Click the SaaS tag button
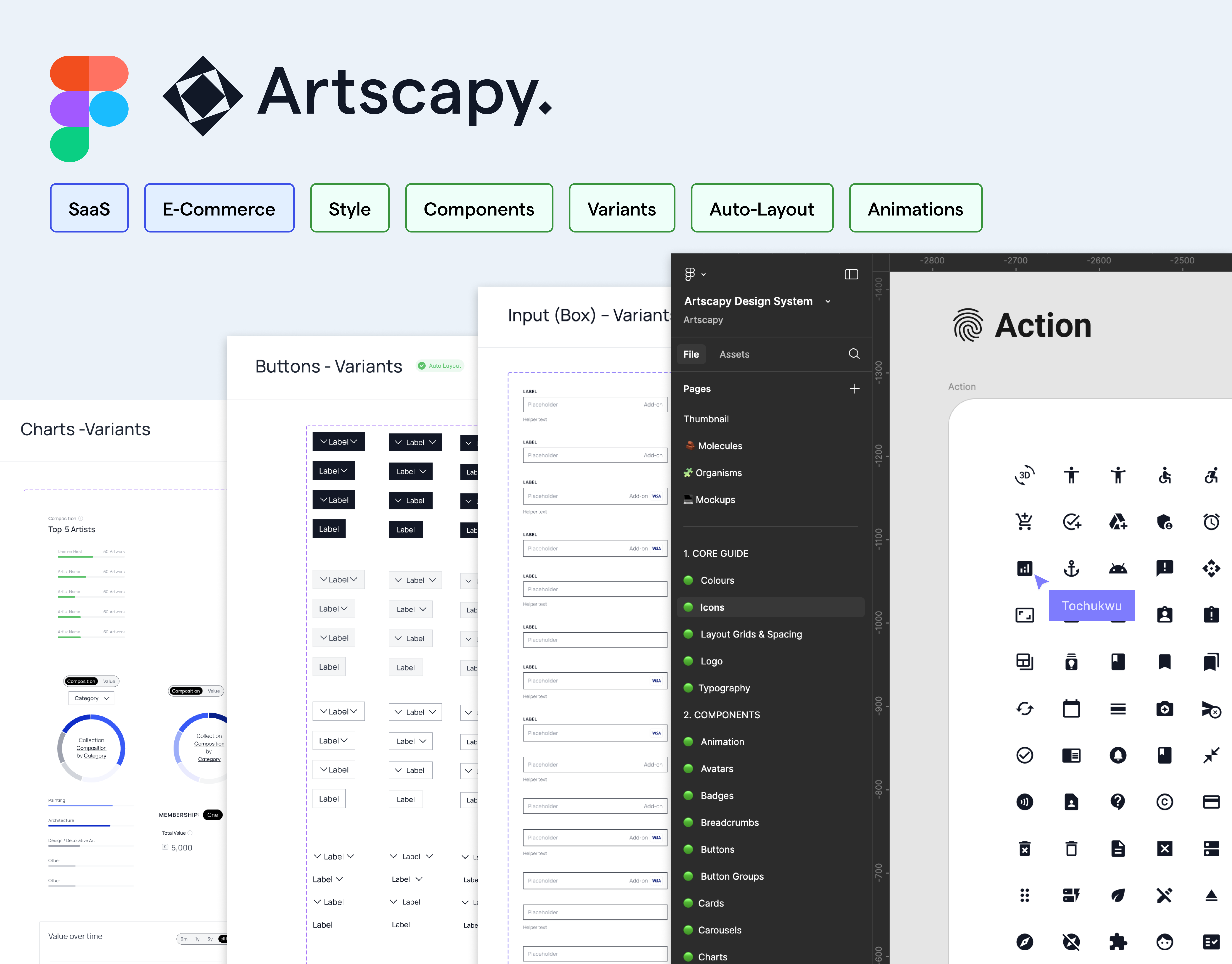Image resolution: width=1232 pixels, height=964 pixels. coord(89,208)
